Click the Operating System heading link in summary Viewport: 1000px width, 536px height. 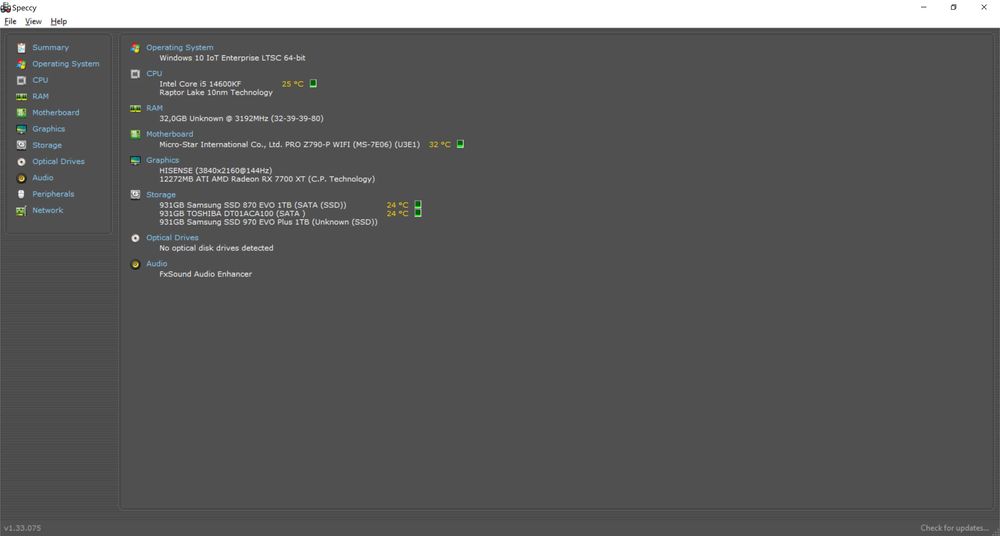180,47
